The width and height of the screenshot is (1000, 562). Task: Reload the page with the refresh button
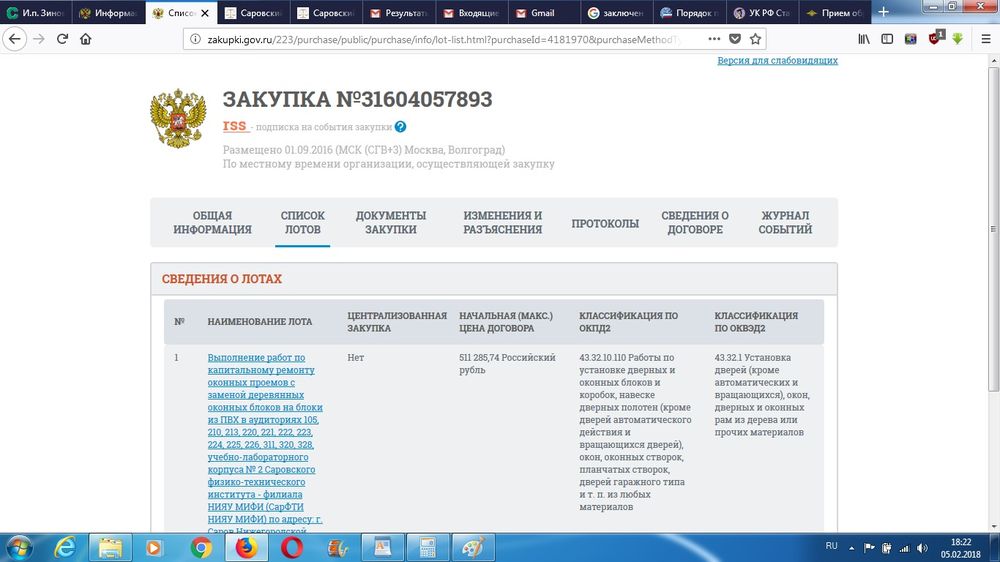point(62,39)
